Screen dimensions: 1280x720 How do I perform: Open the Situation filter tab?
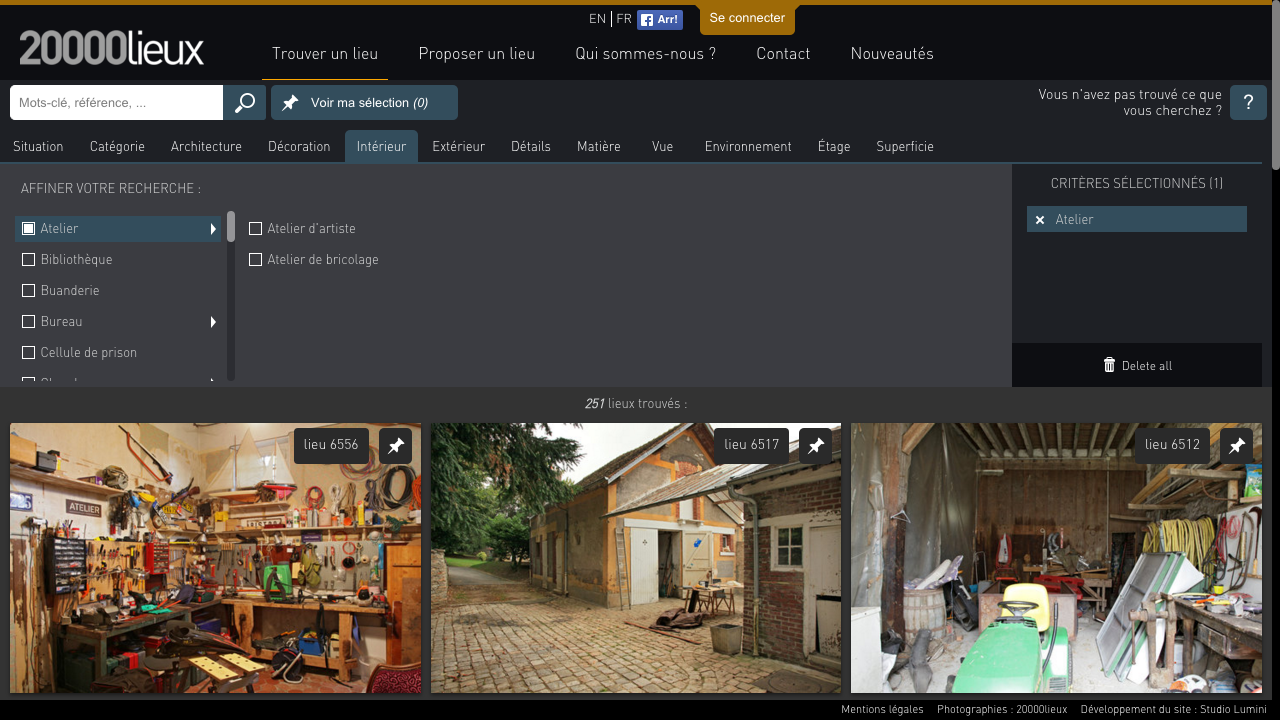(38, 147)
